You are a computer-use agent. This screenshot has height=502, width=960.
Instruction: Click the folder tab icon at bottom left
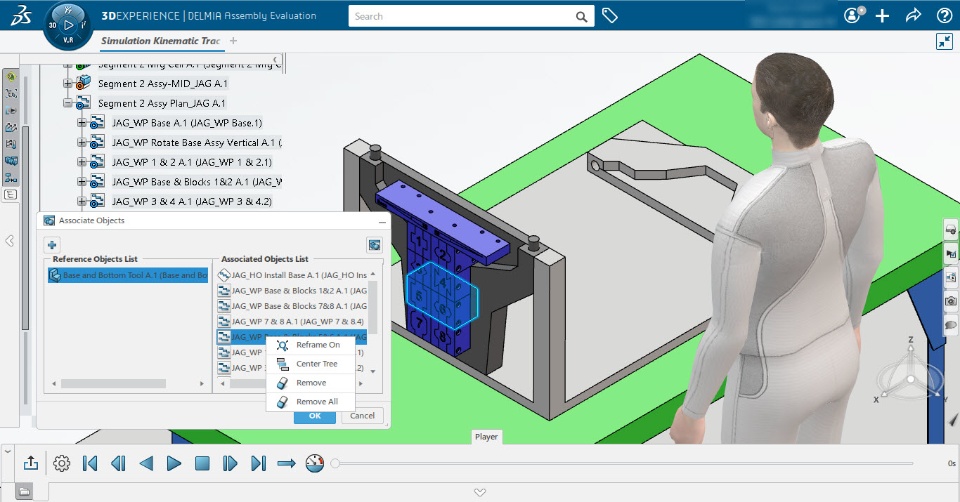pyautogui.click(x=24, y=491)
